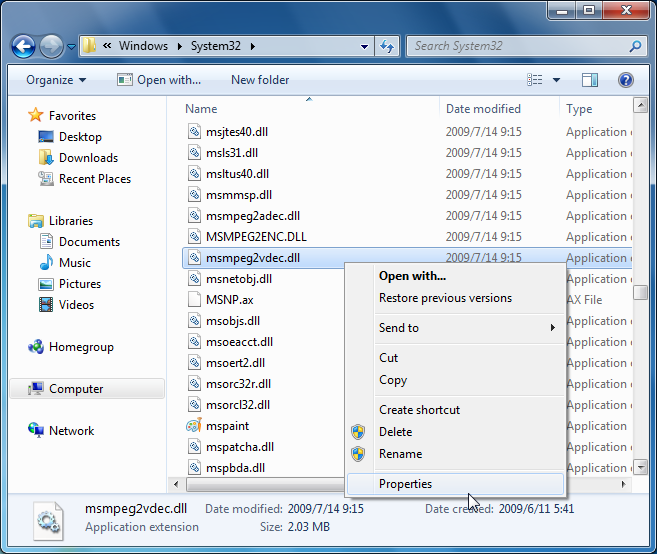The width and height of the screenshot is (657, 554).
Task: Click the mspaint application icon
Action: [194, 426]
